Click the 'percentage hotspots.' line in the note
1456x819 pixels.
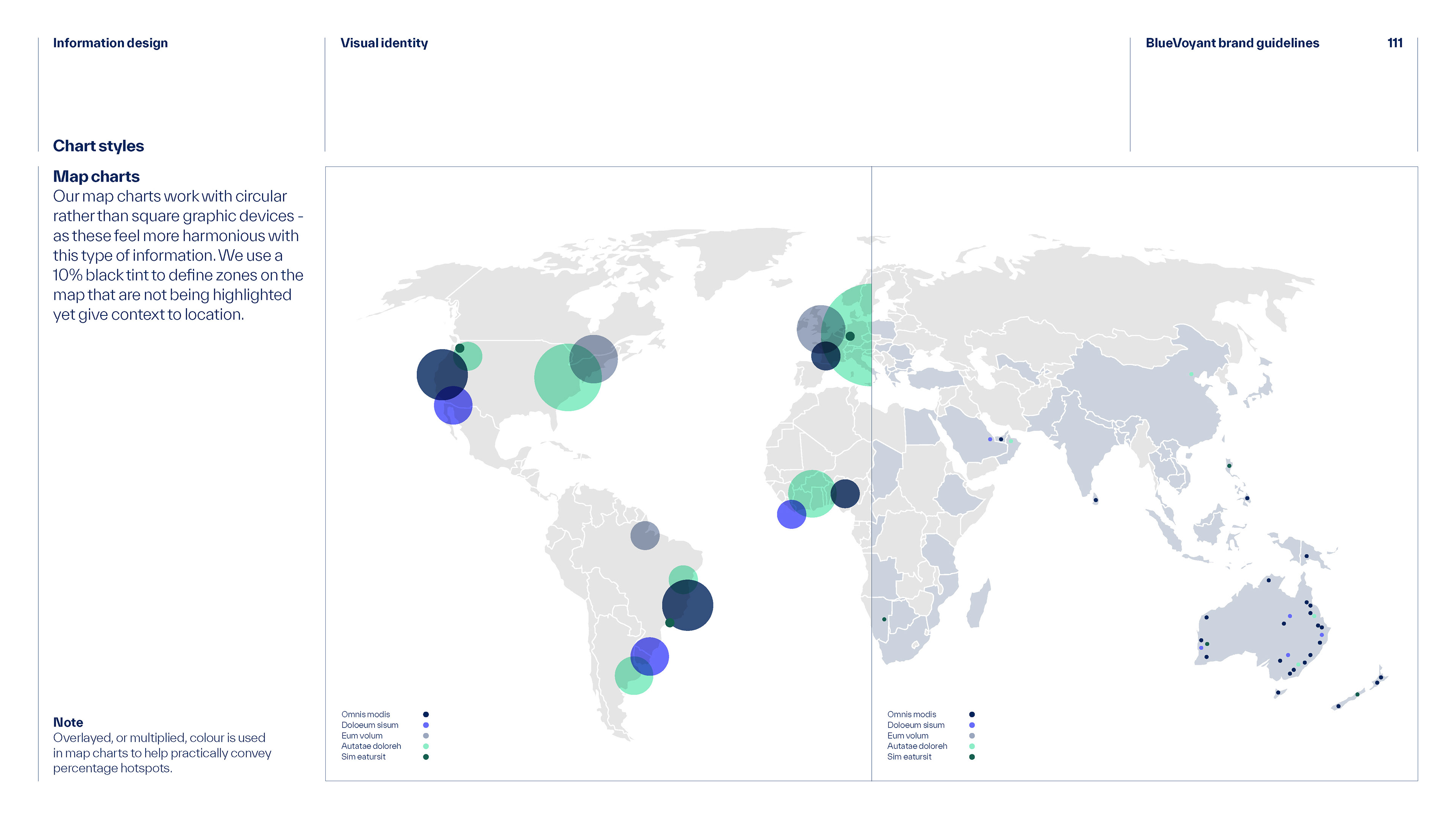pyautogui.click(x=113, y=768)
